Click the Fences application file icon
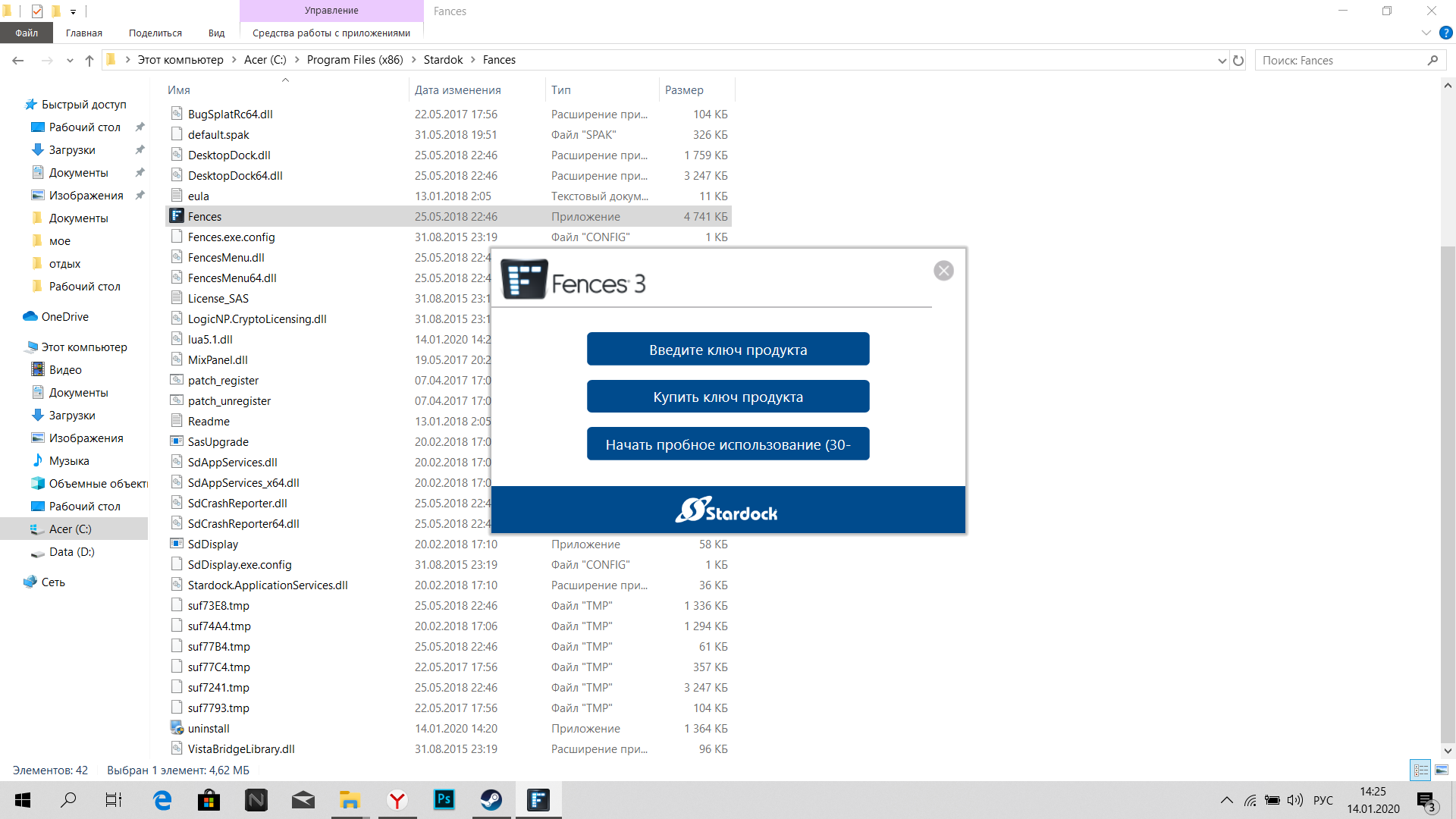Image resolution: width=1456 pixels, height=819 pixels. point(177,216)
